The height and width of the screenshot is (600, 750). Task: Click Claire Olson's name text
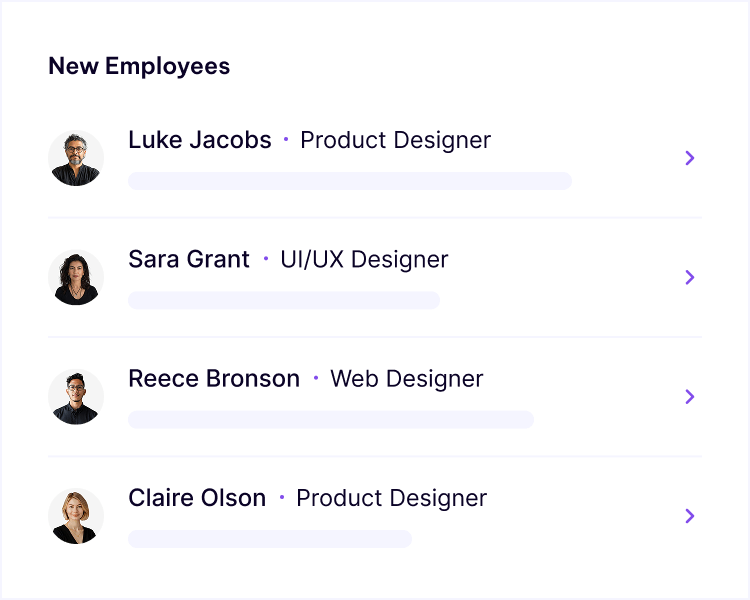(197, 498)
